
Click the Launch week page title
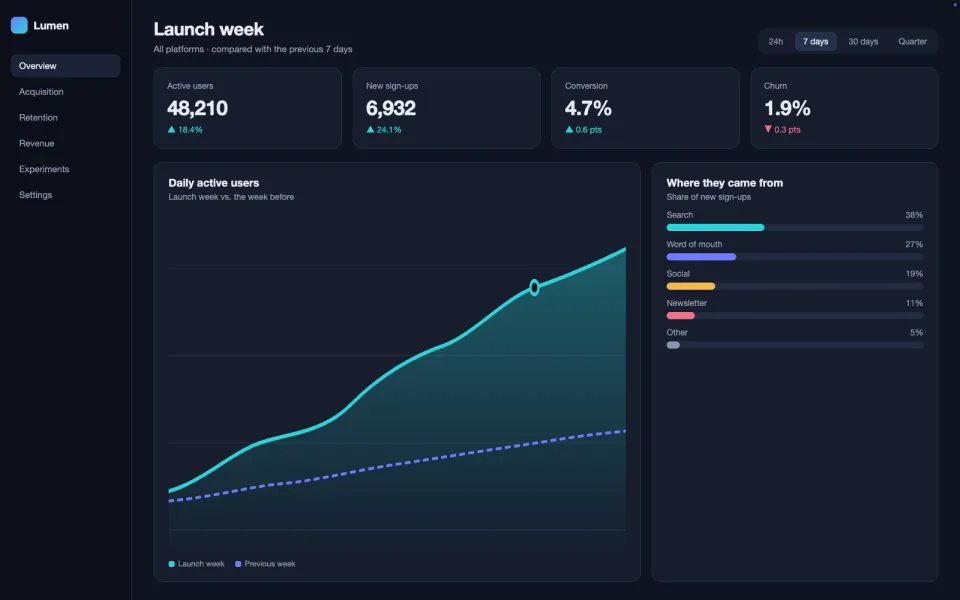coord(208,29)
